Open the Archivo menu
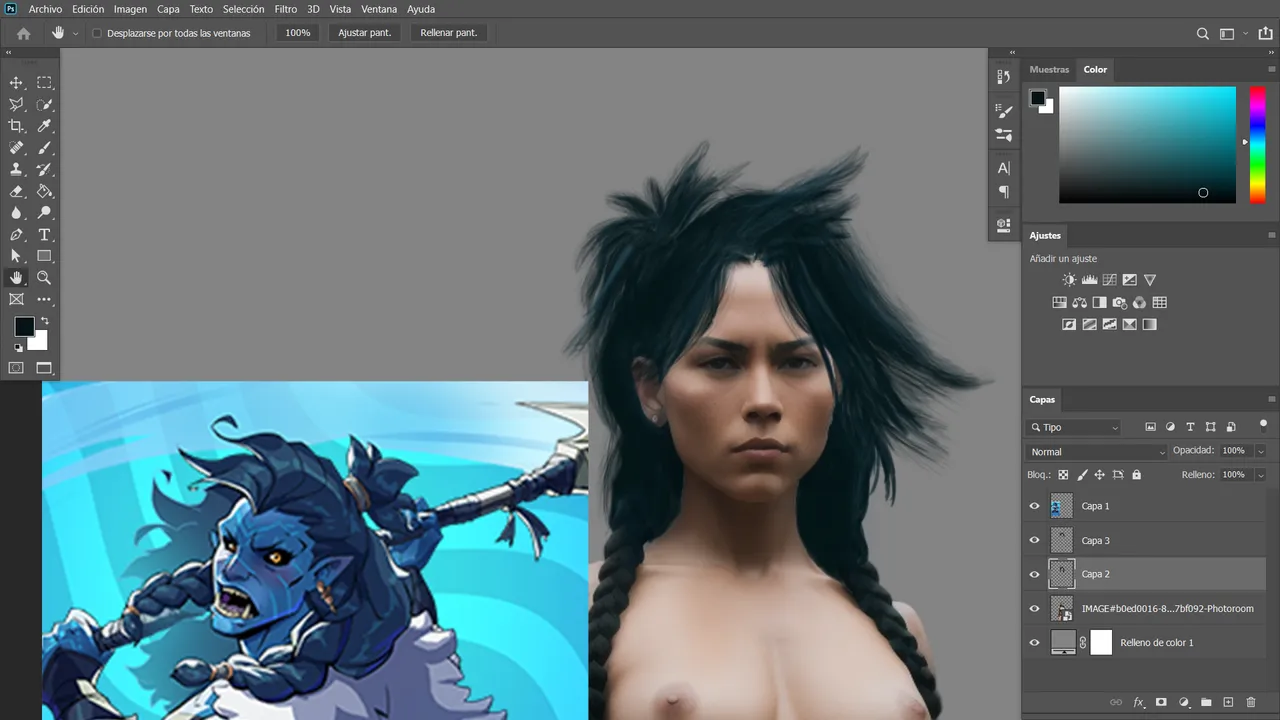 45,9
